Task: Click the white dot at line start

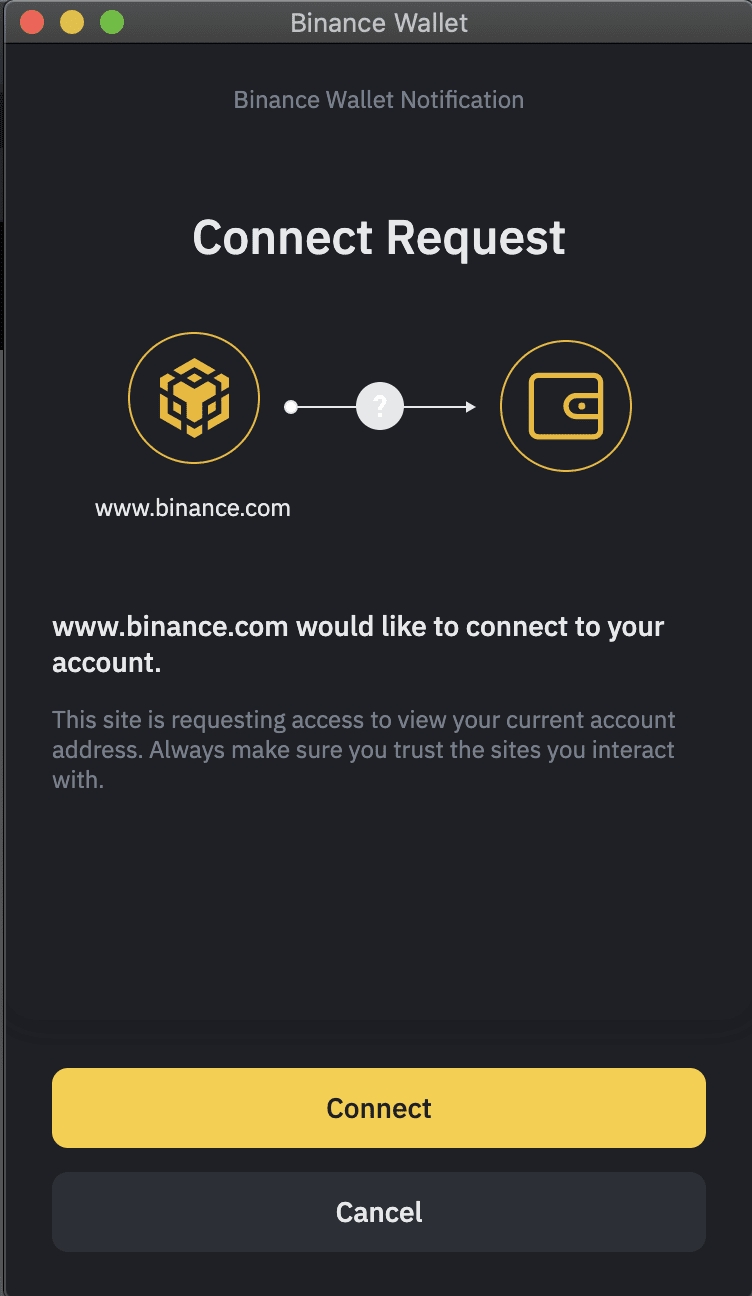Action: 291,407
